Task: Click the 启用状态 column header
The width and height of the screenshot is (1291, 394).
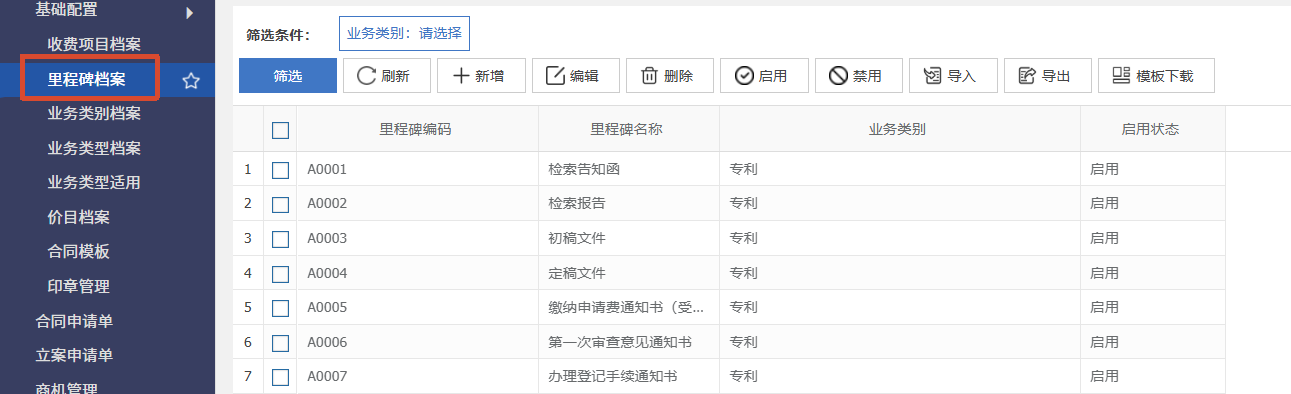Action: [x=1152, y=129]
